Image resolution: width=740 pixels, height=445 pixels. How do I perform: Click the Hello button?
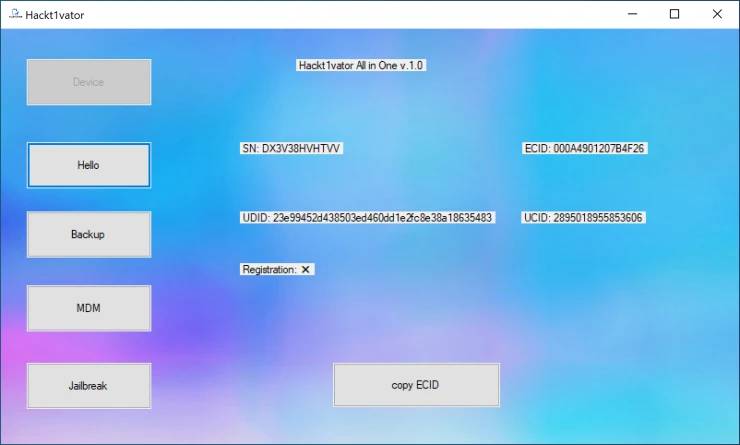(x=89, y=165)
